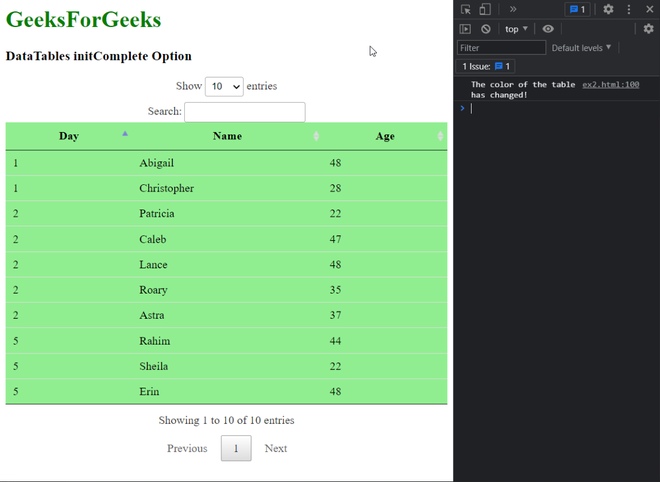Screen dimensions: 660x482
Task: Select the Patricia name cell
Action: click(x=227, y=213)
